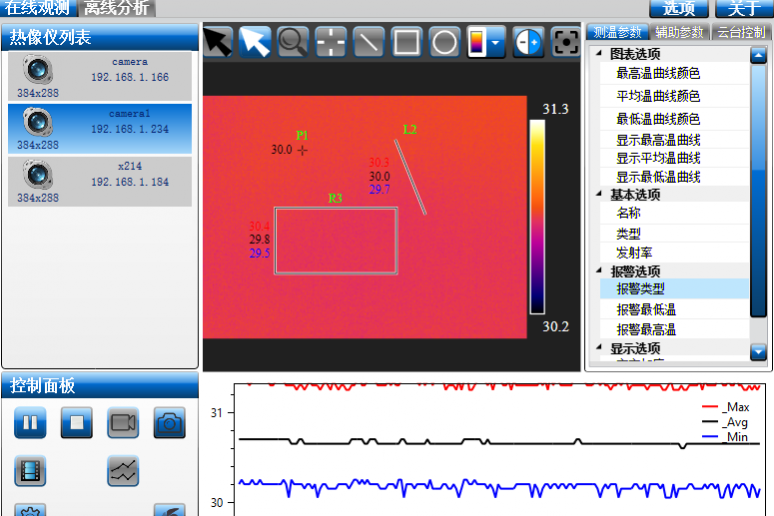774x516 pixels.
Task: Choose the line measurement tool
Action: (x=369, y=42)
